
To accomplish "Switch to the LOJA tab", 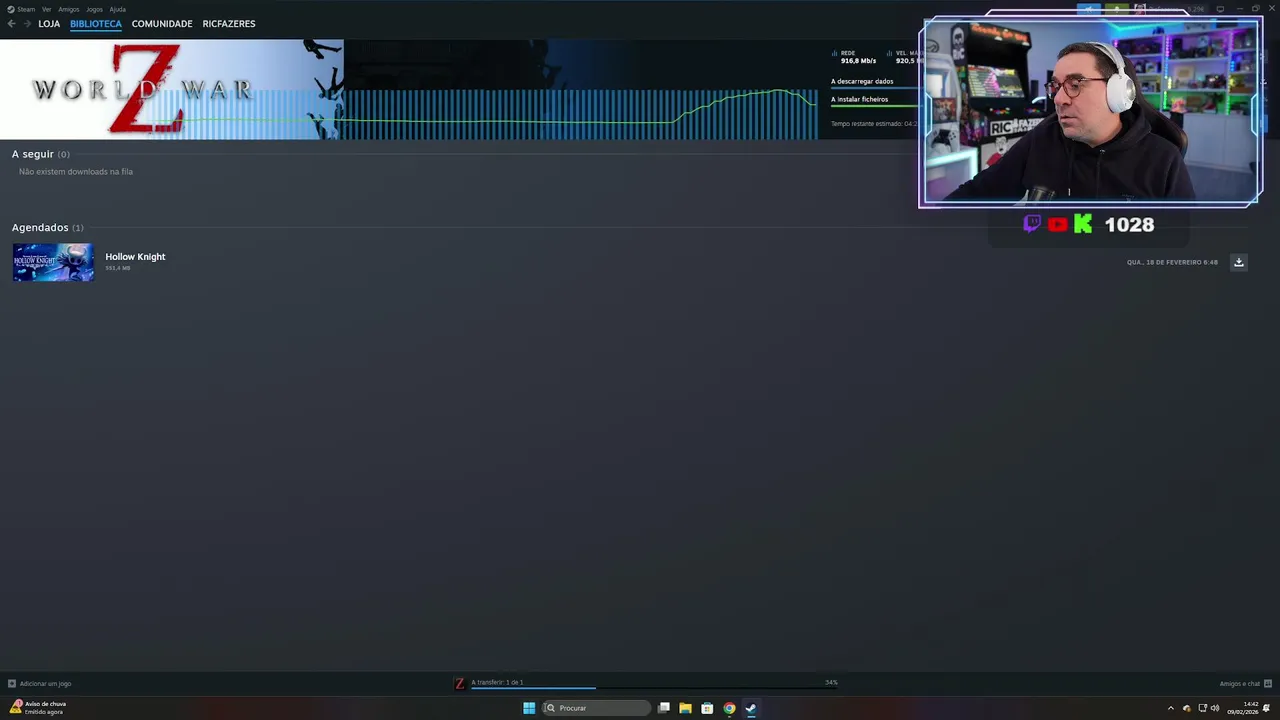I will pos(49,24).
